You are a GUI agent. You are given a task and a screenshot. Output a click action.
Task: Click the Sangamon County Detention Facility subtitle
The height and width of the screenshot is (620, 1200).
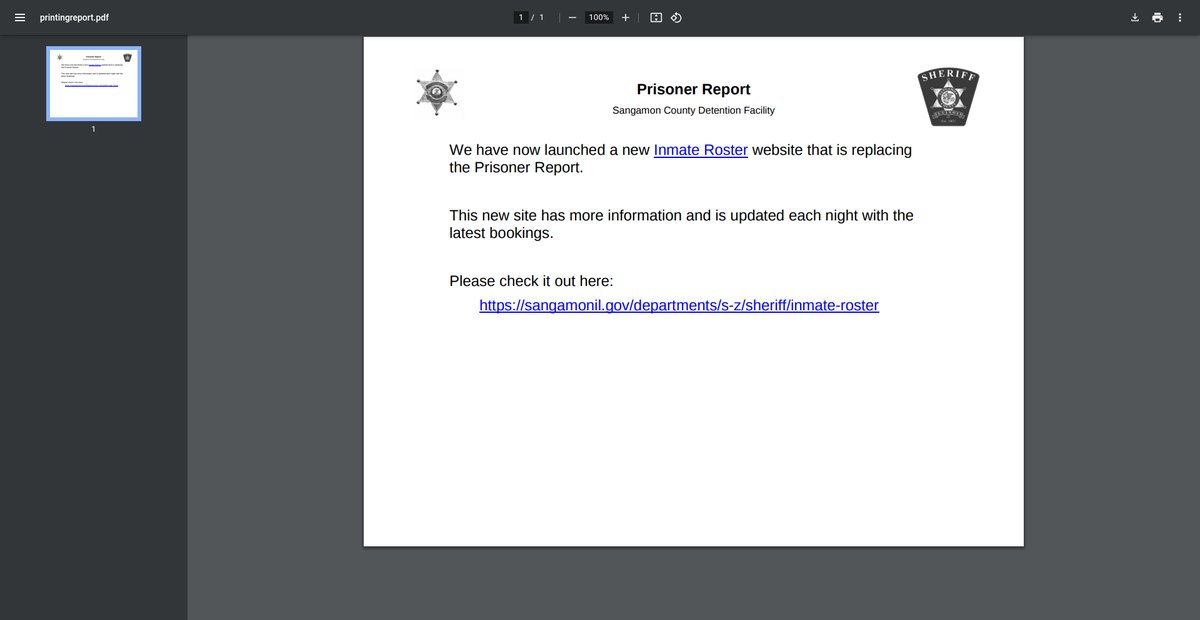(x=693, y=110)
